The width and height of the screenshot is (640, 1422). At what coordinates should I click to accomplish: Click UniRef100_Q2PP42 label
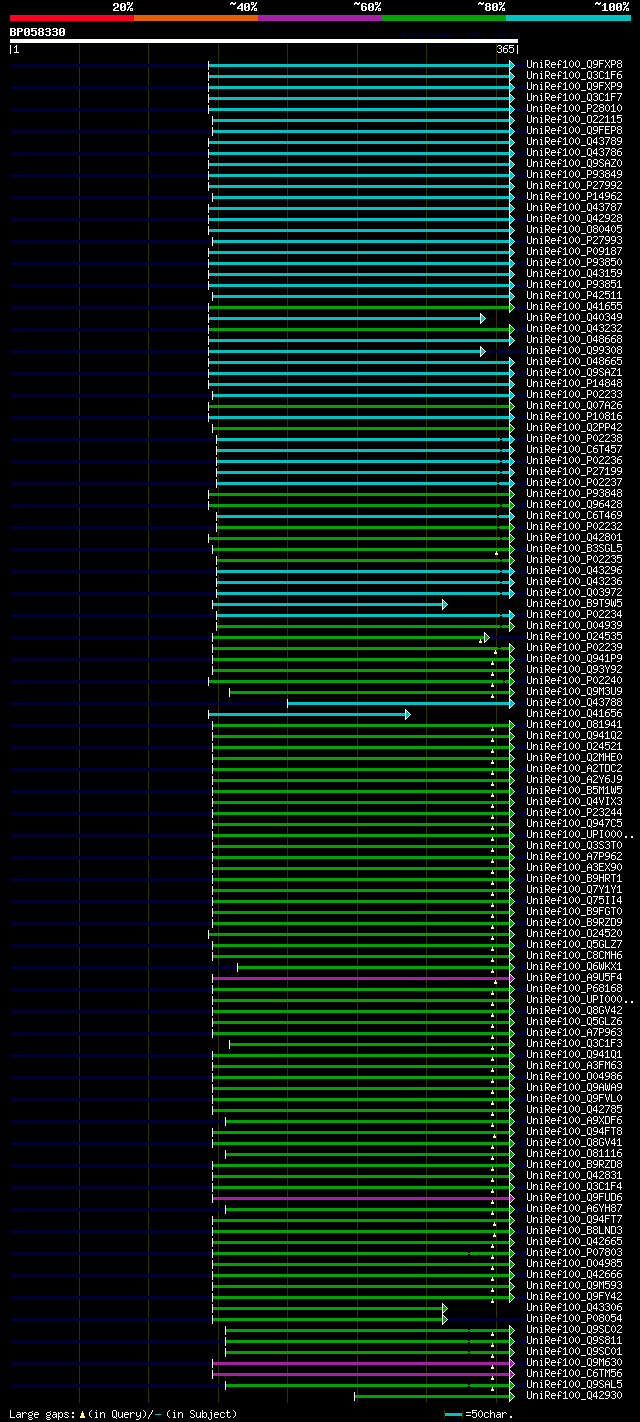574,427
